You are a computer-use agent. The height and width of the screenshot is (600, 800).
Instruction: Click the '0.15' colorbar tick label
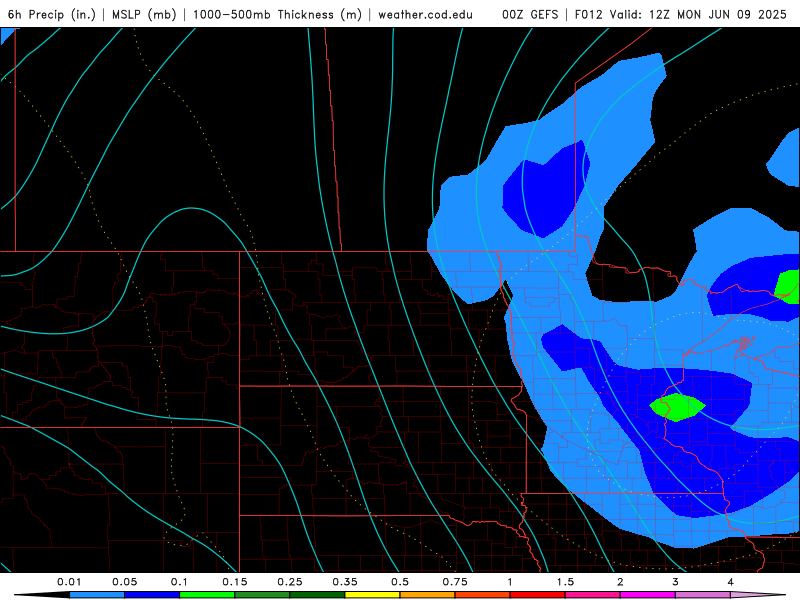(x=235, y=582)
